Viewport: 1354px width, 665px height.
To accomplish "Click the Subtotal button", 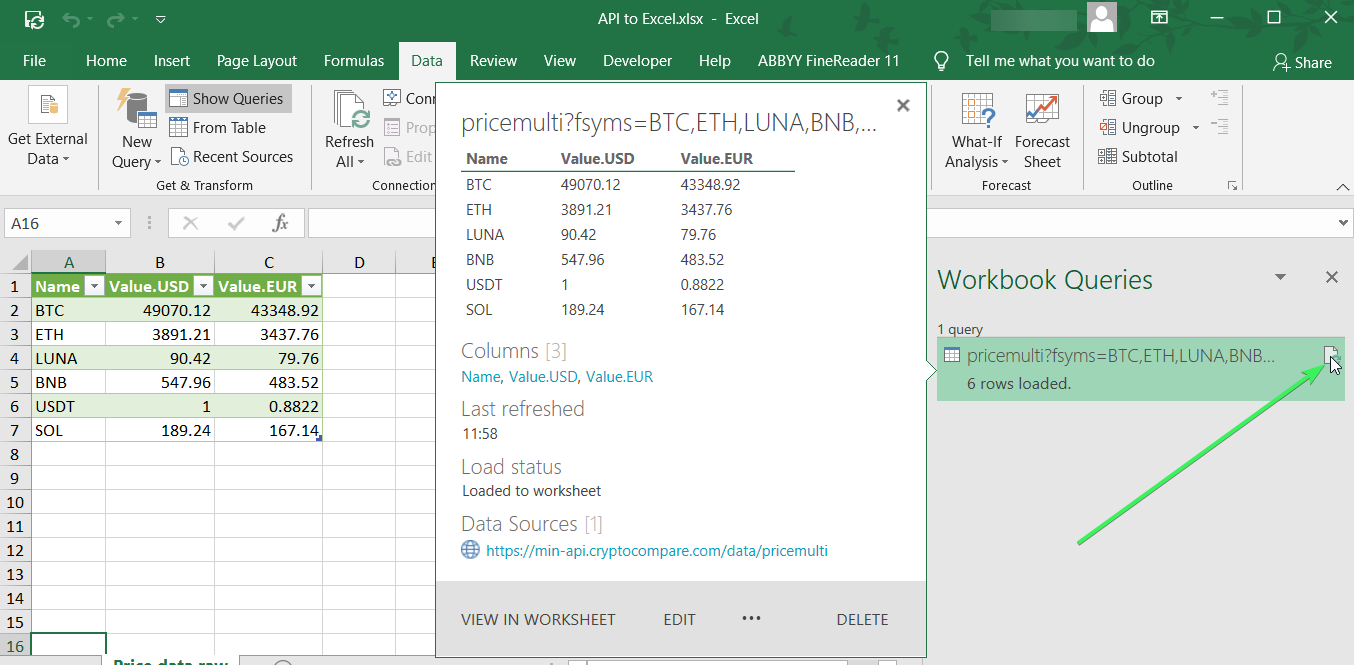I will (1138, 156).
